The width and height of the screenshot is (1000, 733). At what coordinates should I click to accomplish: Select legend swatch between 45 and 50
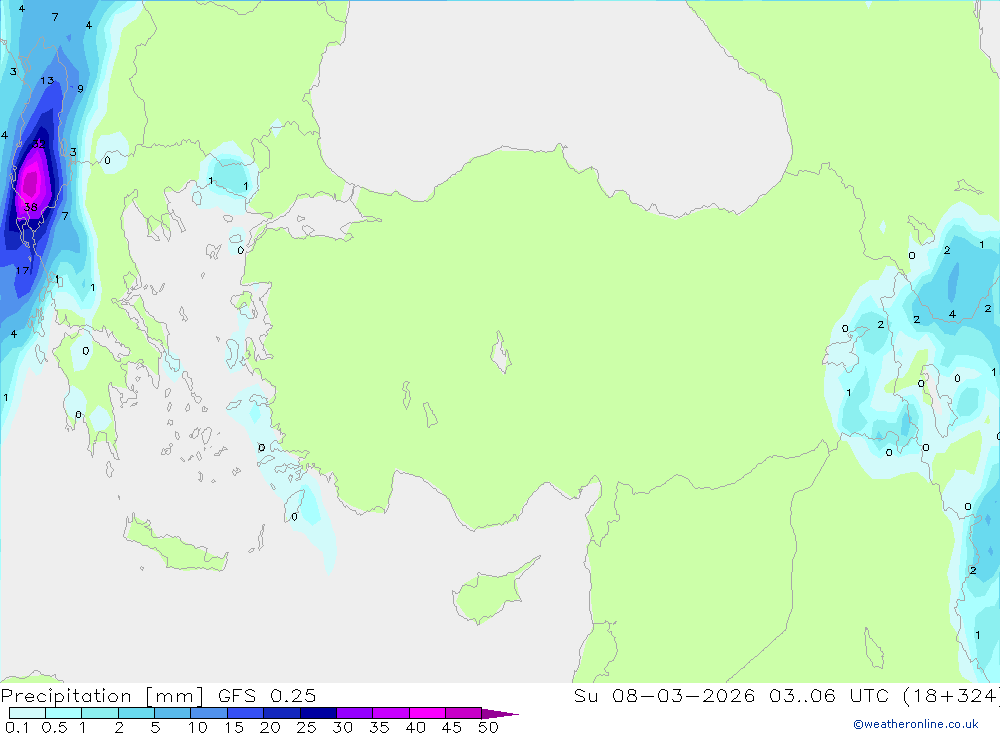point(464,713)
